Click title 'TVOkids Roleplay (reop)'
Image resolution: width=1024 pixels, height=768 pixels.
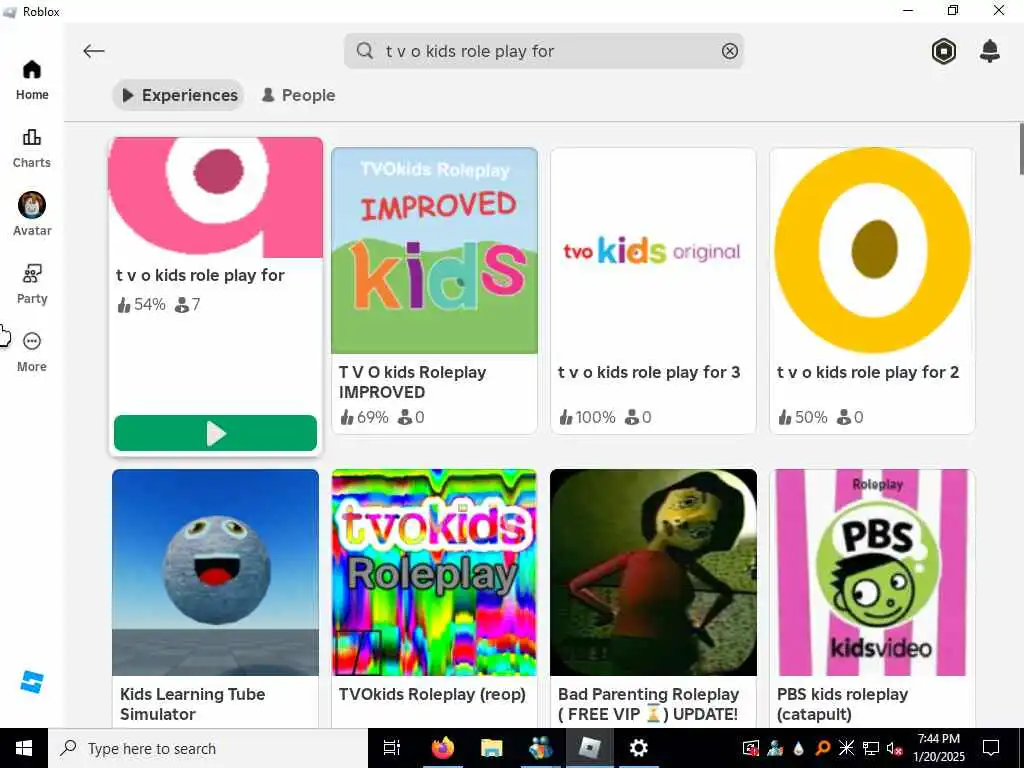click(432, 694)
